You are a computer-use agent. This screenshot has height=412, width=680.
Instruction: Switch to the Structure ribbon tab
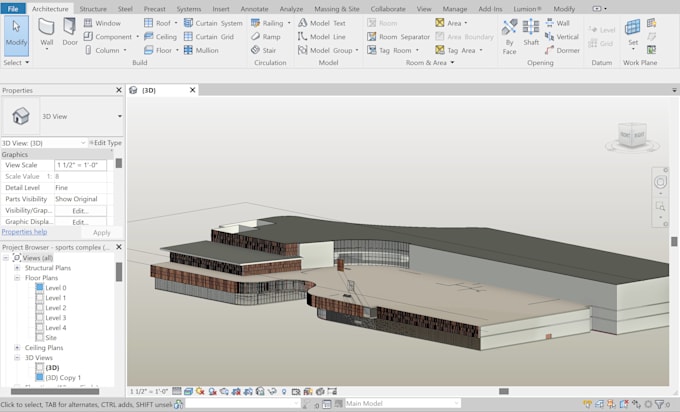click(93, 9)
